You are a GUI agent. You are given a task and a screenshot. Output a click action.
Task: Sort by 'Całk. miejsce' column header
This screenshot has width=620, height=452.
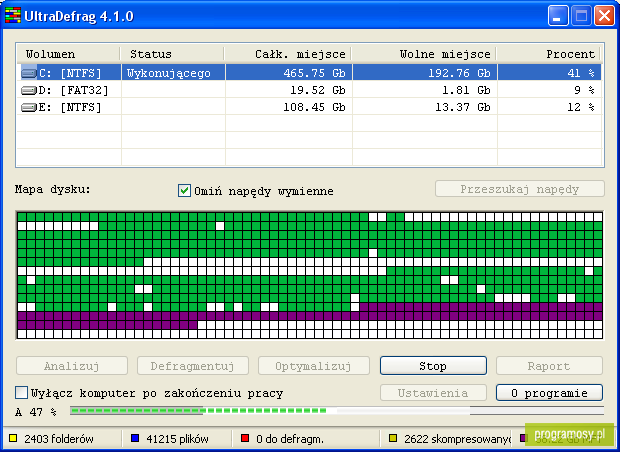click(288, 54)
